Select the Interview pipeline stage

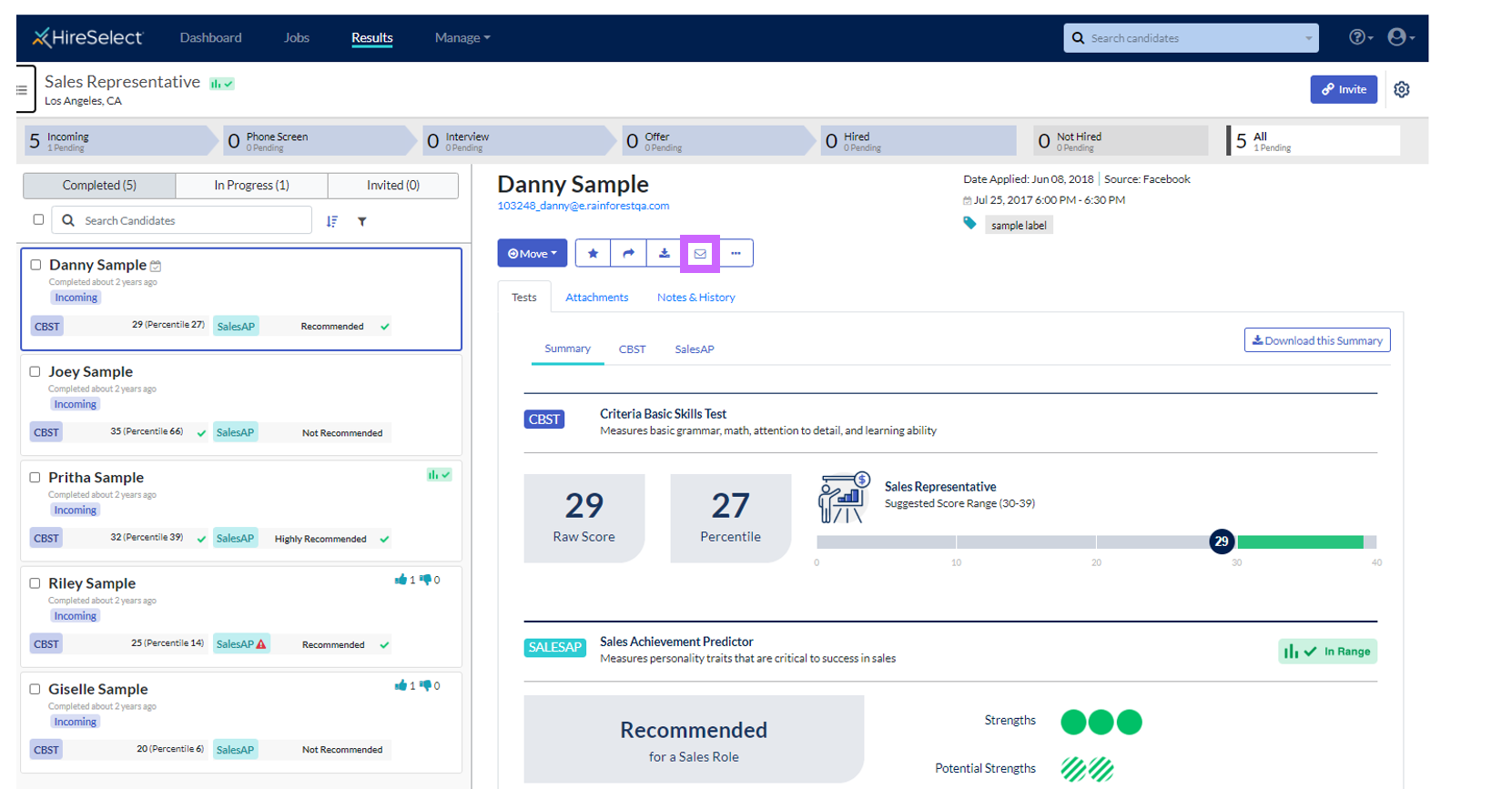pyautogui.click(x=518, y=141)
